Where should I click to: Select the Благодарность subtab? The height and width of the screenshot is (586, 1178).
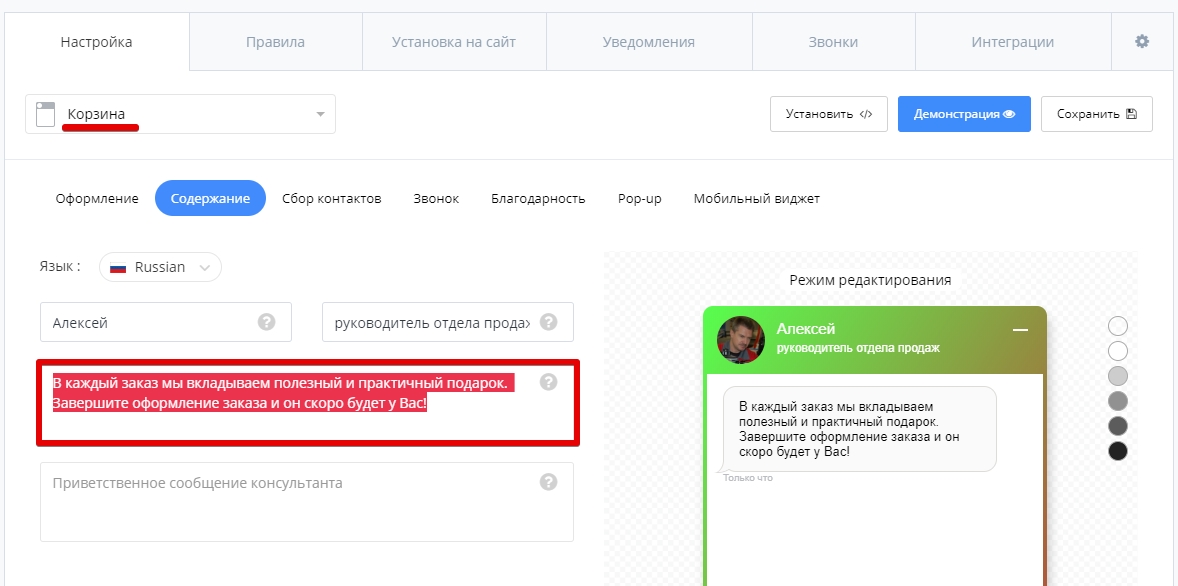tap(538, 198)
